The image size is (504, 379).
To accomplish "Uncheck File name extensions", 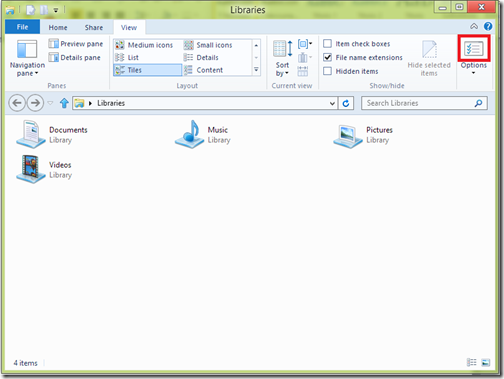I will [328, 57].
